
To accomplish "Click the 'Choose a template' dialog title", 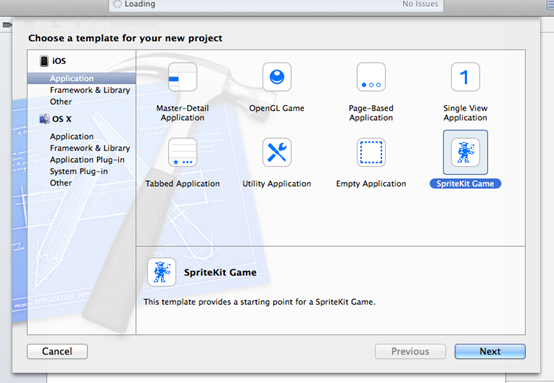I will (125, 38).
